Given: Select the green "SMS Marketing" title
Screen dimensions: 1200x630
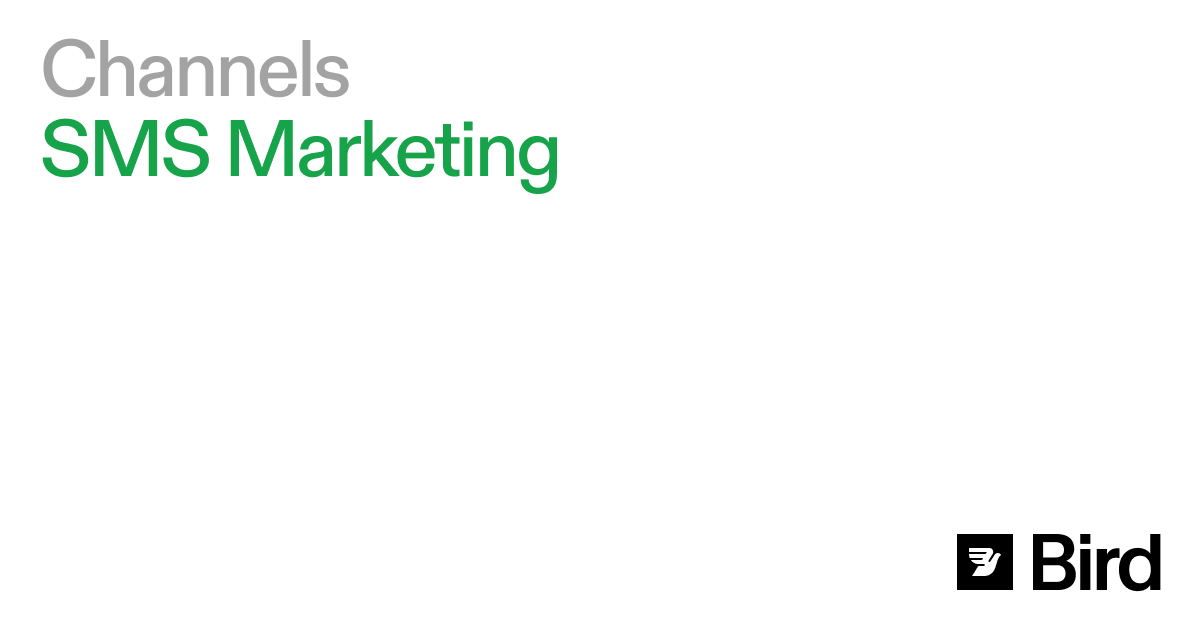Looking at the screenshot, I should coord(299,151).
